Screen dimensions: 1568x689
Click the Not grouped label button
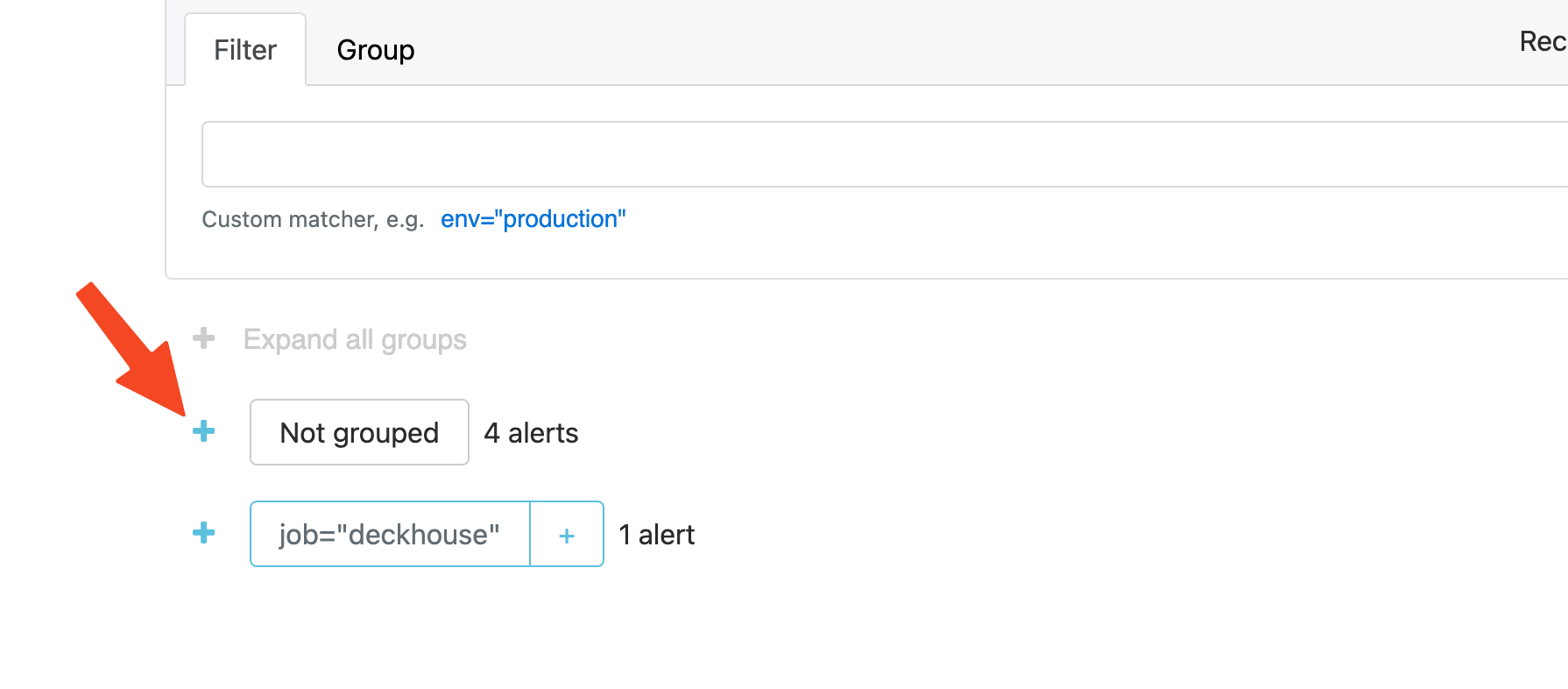click(x=359, y=432)
